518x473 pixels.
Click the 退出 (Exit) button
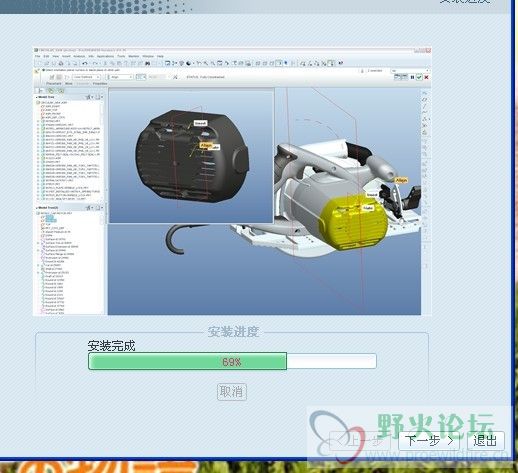click(485, 441)
